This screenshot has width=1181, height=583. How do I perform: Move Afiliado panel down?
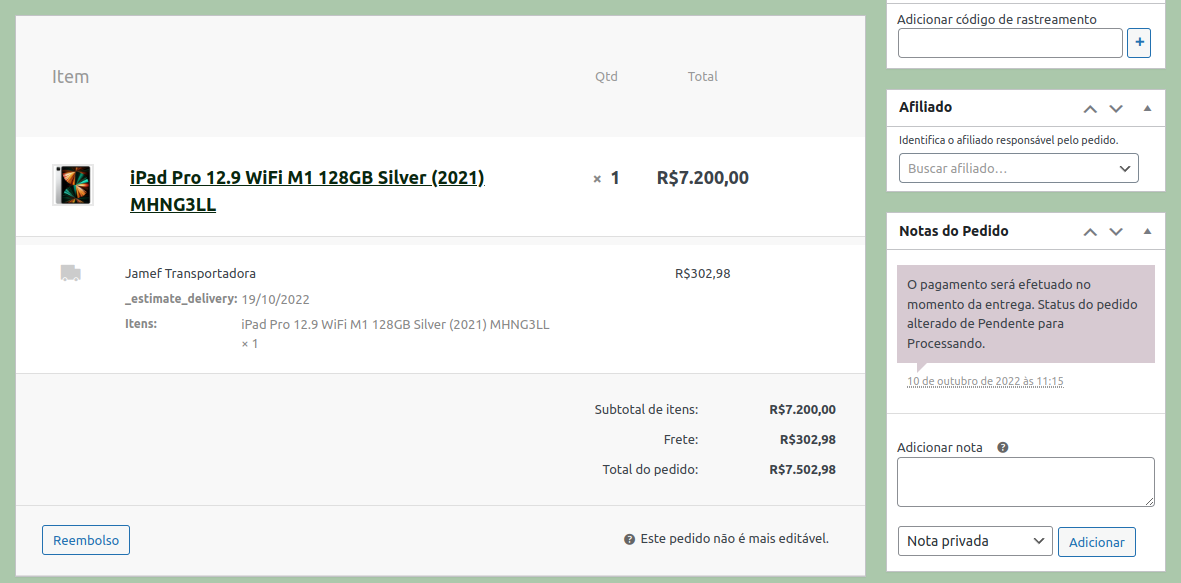click(1116, 108)
